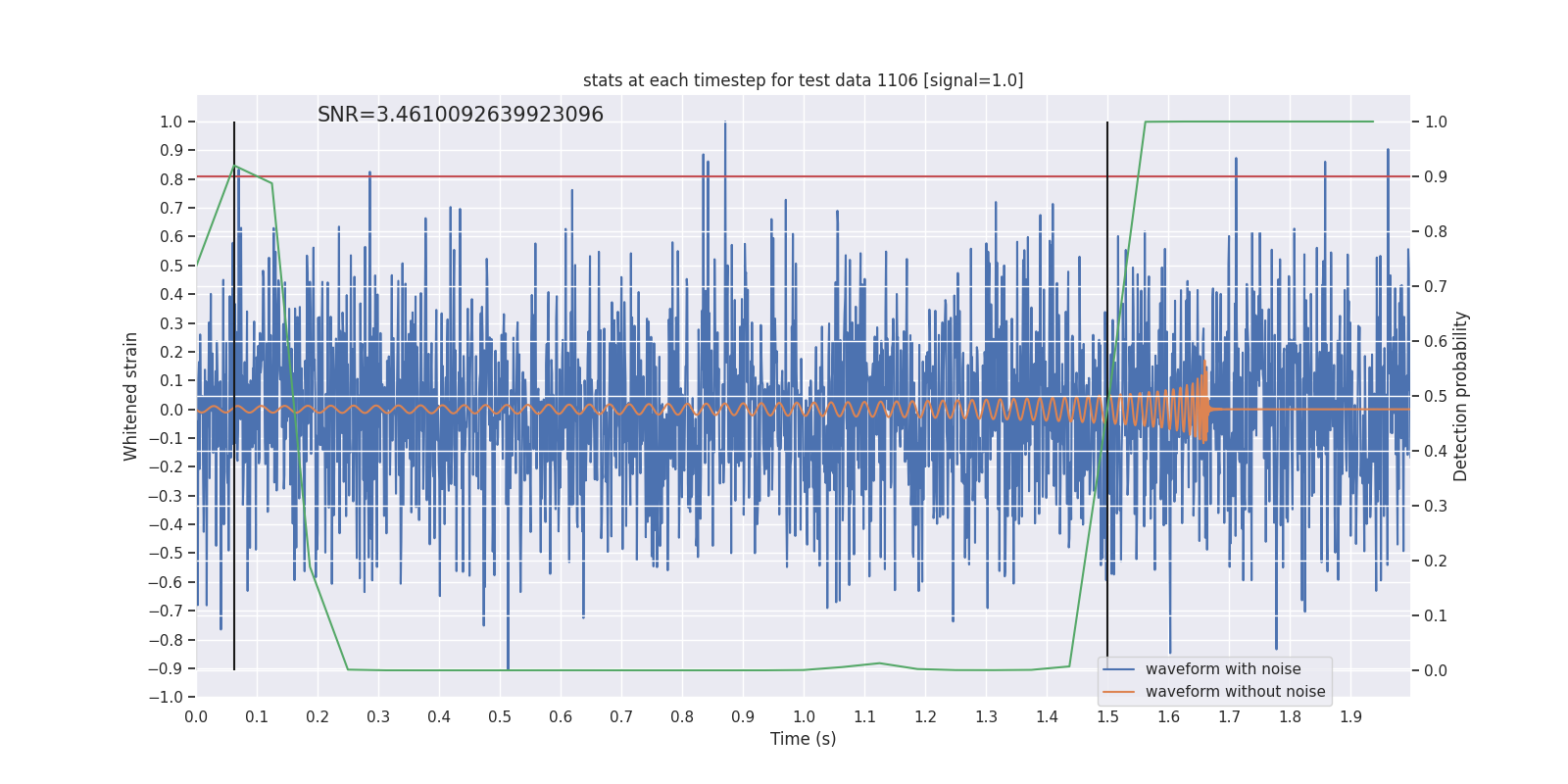Click the 'waveform without noise' legend entry
This screenshot has height=784, width=1568.
tap(1235, 692)
